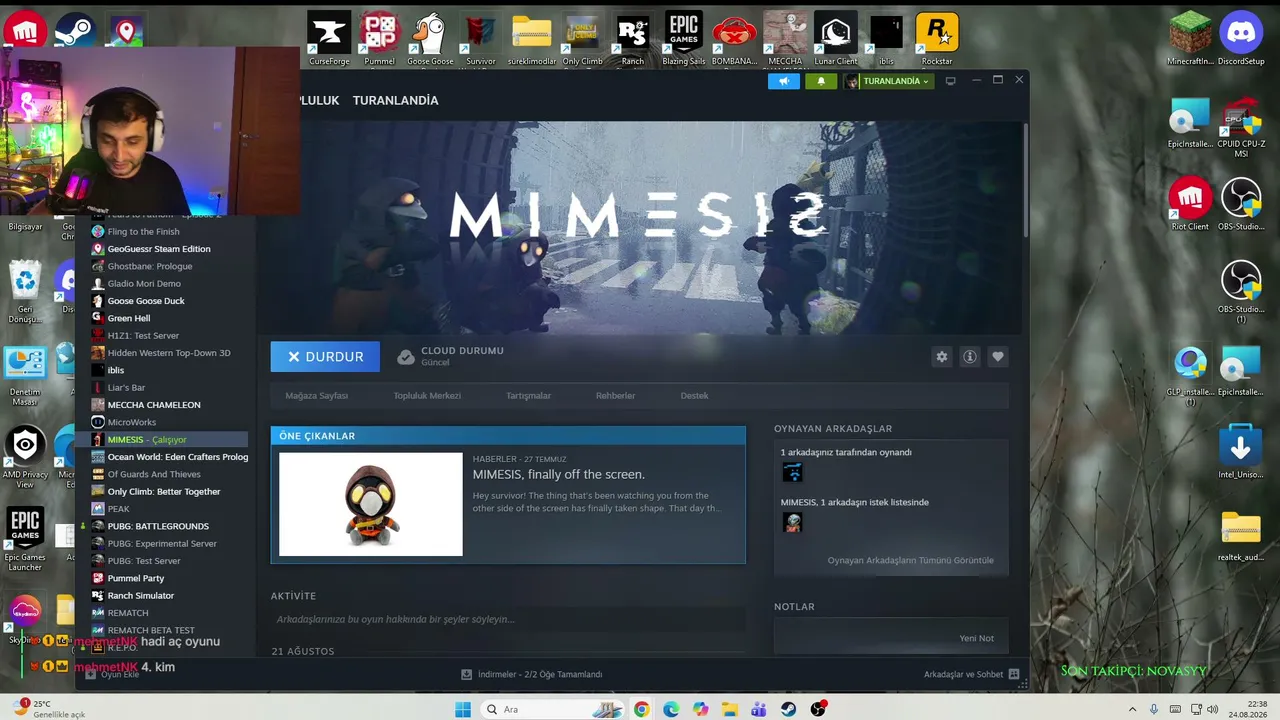The height and width of the screenshot is (720, 1280).
Task: Add MIMESIS to favorites with heart
Action: tap(997, 357)
